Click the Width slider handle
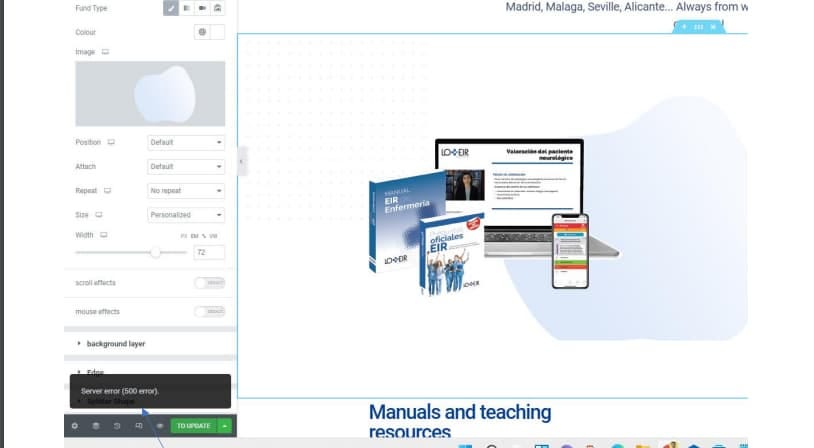The image size is (814, 448). [x=155, y=252]
